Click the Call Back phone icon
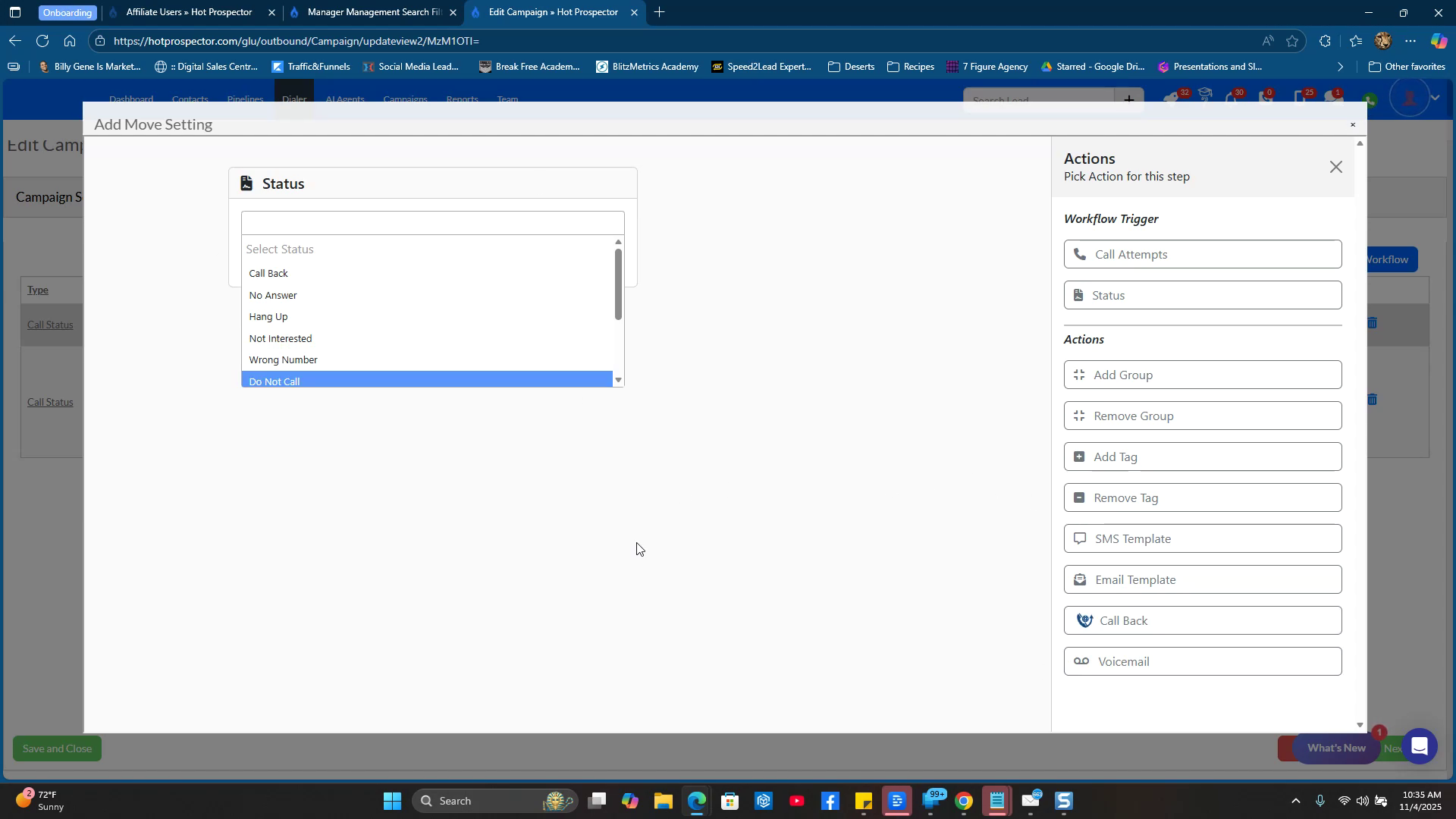 pyautogui.click(x=1084, y=621)
